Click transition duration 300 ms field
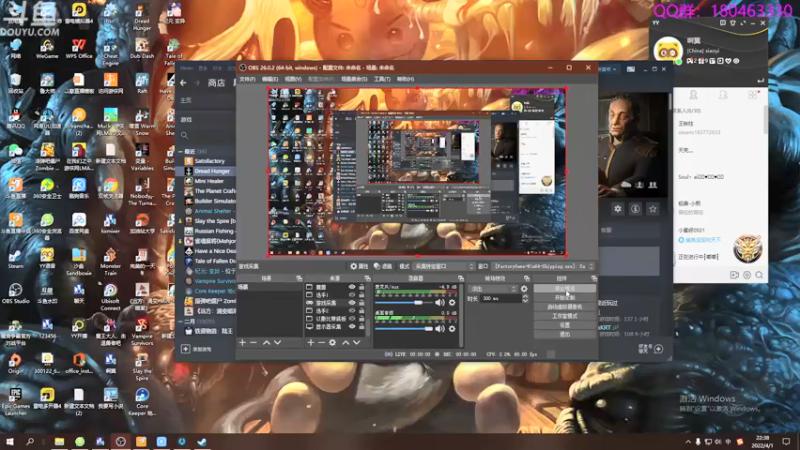The image size is (800, 450). click(x=500, y=298)
